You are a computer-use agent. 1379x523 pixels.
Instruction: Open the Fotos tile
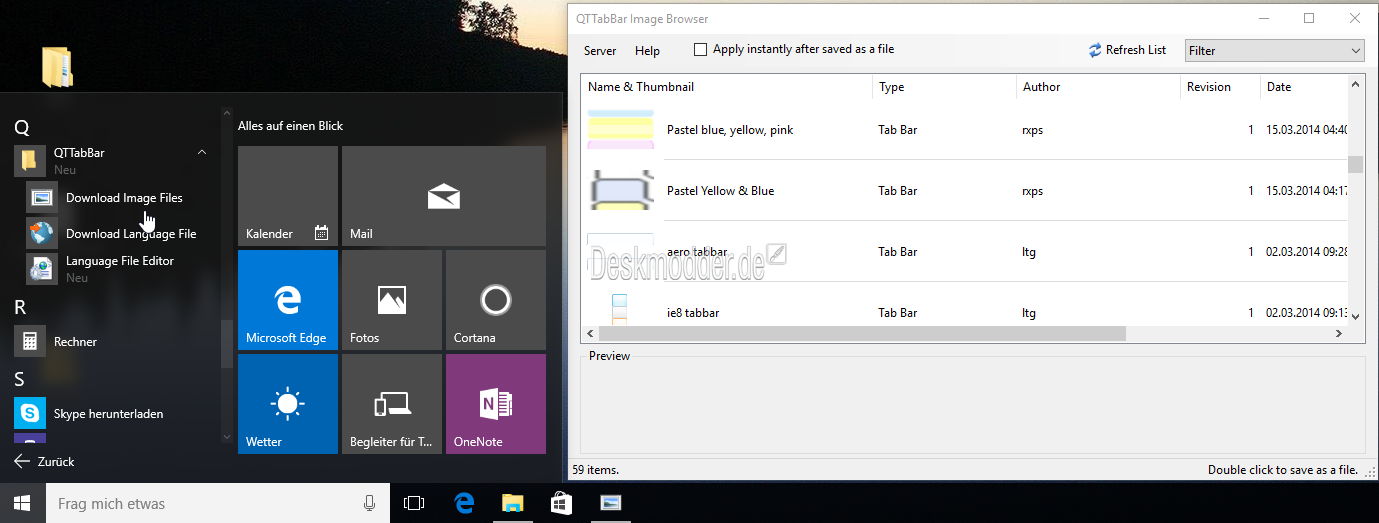click(x=392, y=300)
